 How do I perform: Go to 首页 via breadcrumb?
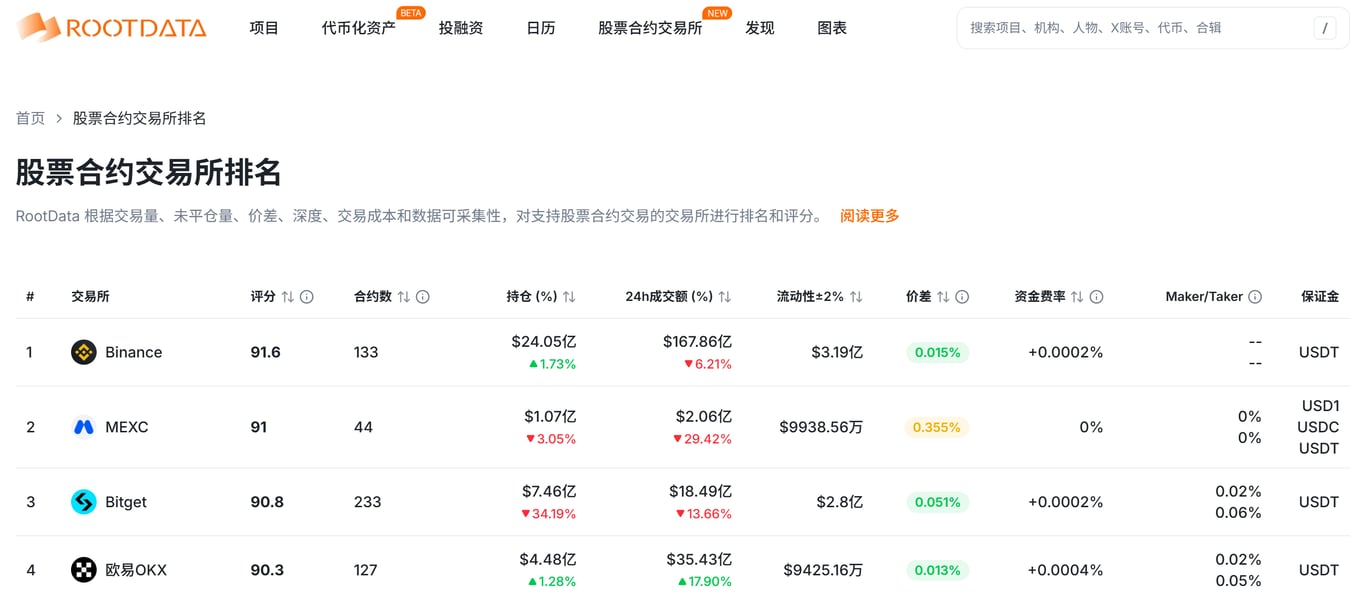30,118
